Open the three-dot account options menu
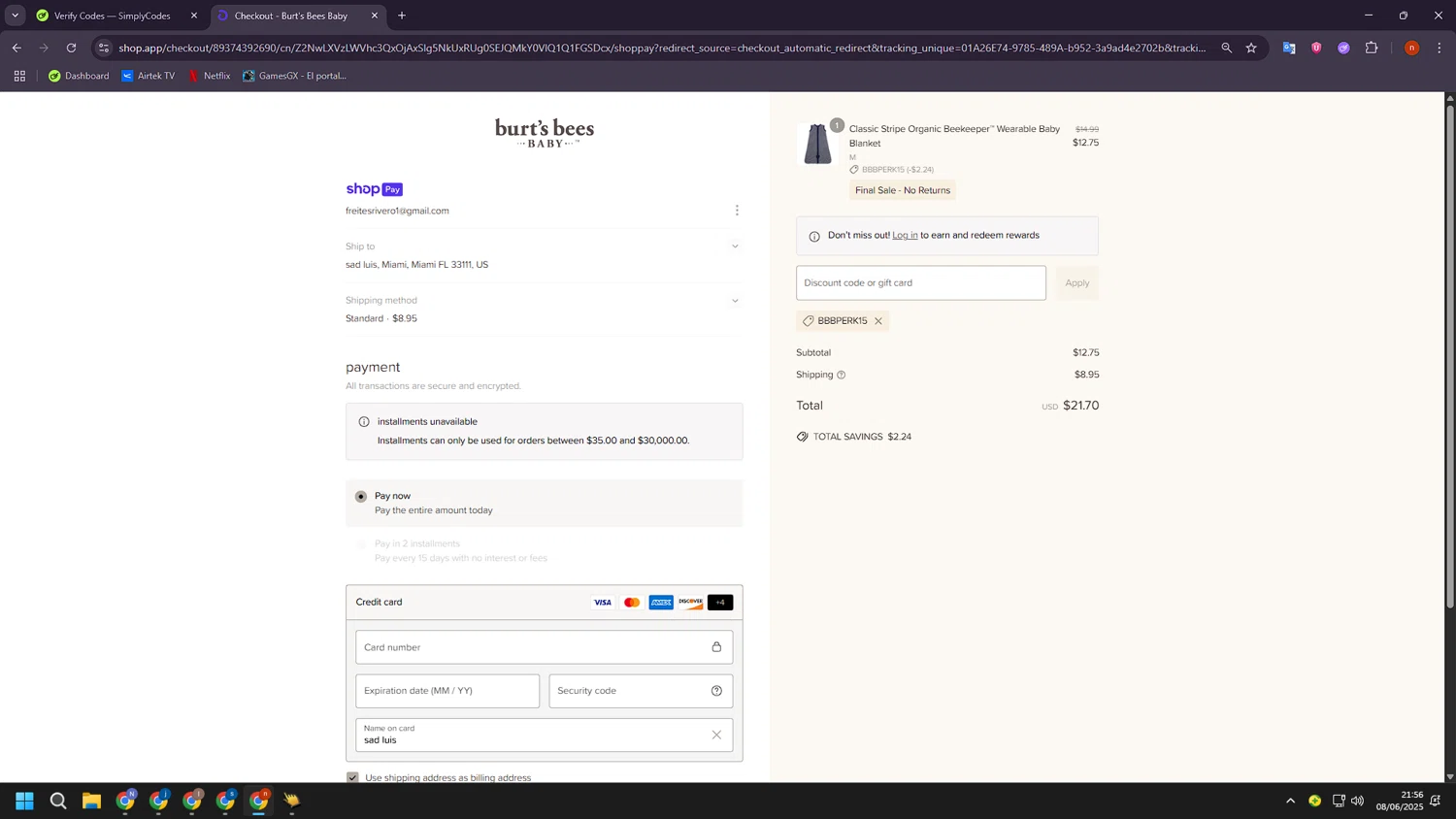Image resolution: width=1456 pixels, height=819 pixels. [737, 211]
